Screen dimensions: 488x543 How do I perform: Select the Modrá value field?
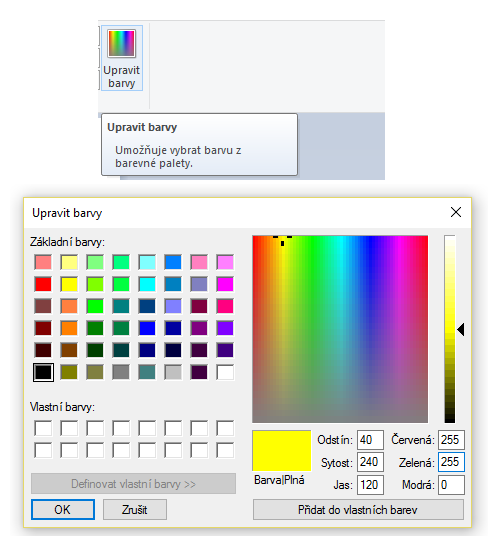point(451,485)
